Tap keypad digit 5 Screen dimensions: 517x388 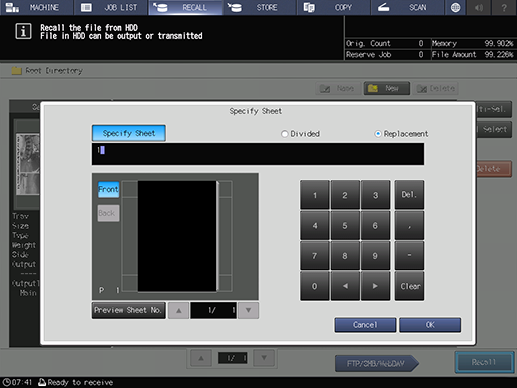345,225
